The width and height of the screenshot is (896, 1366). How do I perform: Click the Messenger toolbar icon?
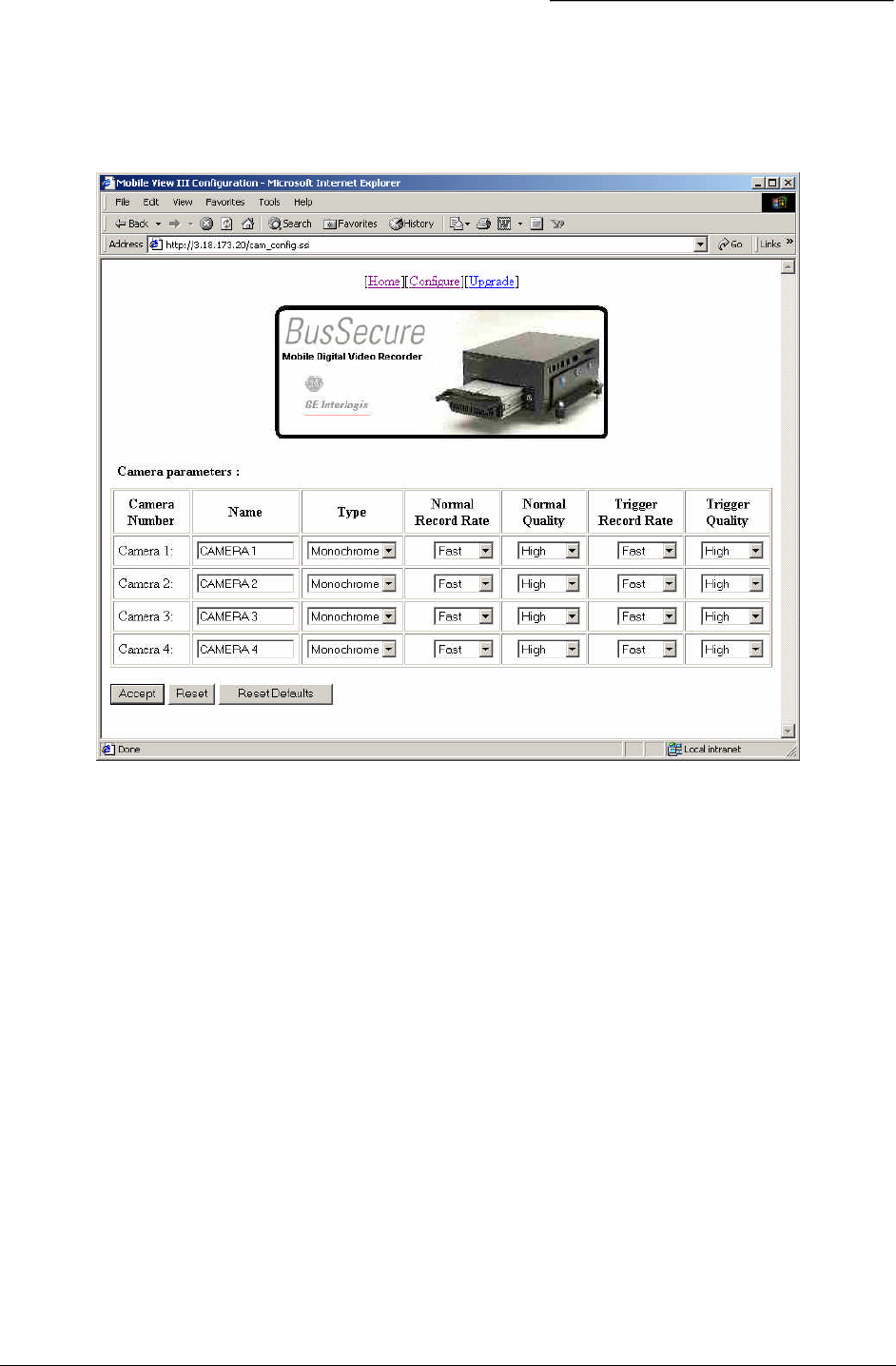tap(557, 224)
